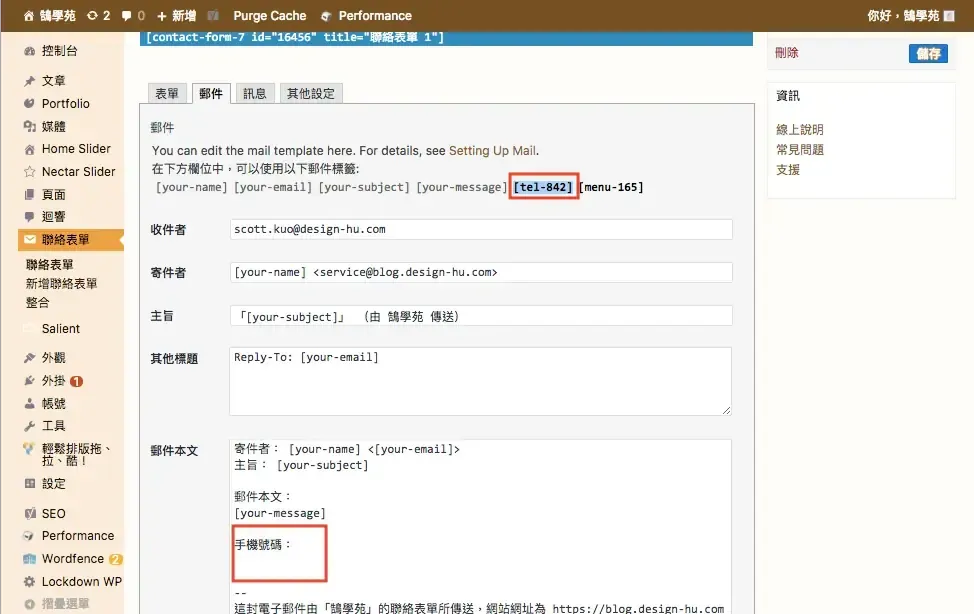The height and width of the screenshot is (614, 974).
Task: Select the 郵件 tab
Action: [211, 93]
